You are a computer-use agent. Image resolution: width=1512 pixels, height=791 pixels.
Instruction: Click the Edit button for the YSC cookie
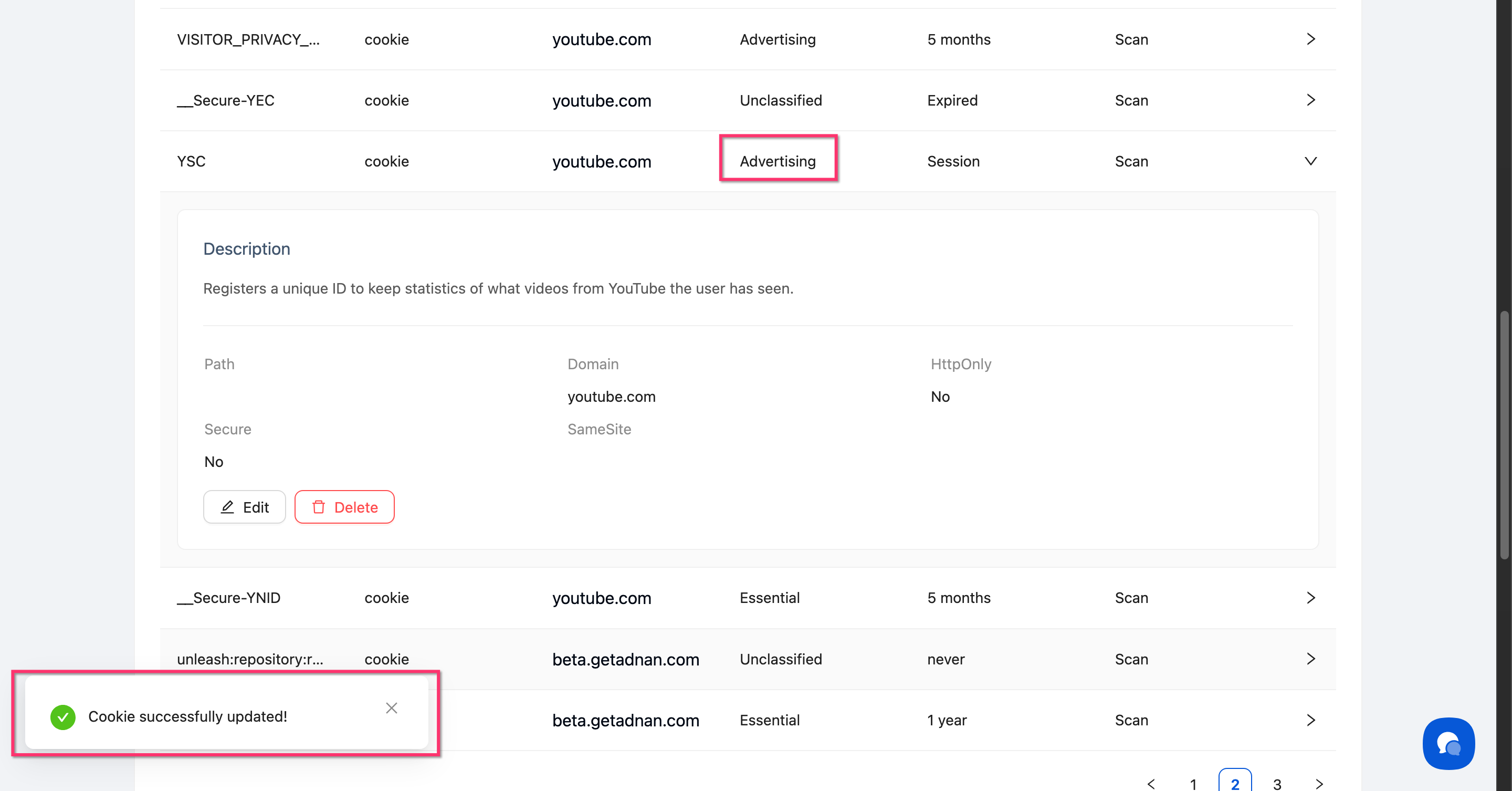[x=244, y=507]
